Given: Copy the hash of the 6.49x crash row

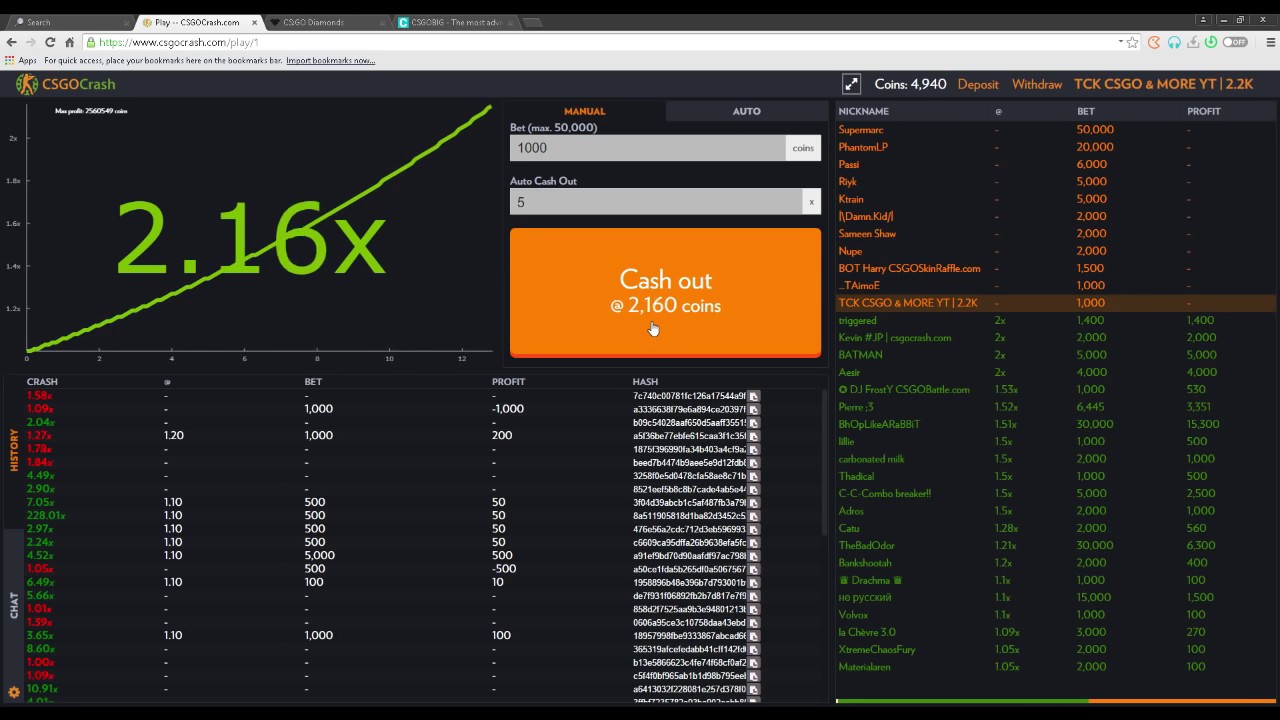Looking at the screenshot, I should click(754, 582).
